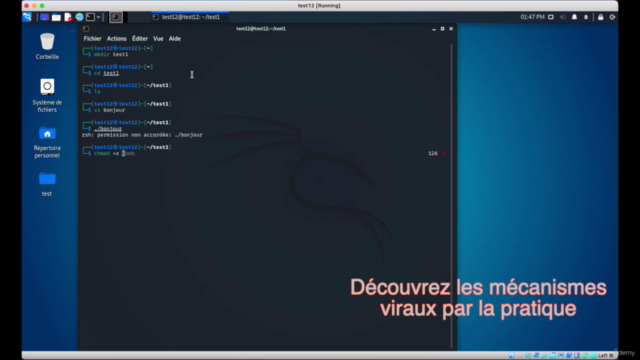Click the show desktop panel icon
Viewport: 640px width, 360px height.
click(x=44, y=17)
